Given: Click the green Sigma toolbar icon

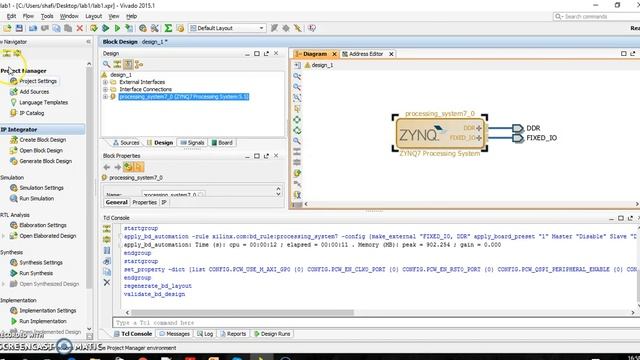Looking at the screenshot, I should [x=168, y=28].
